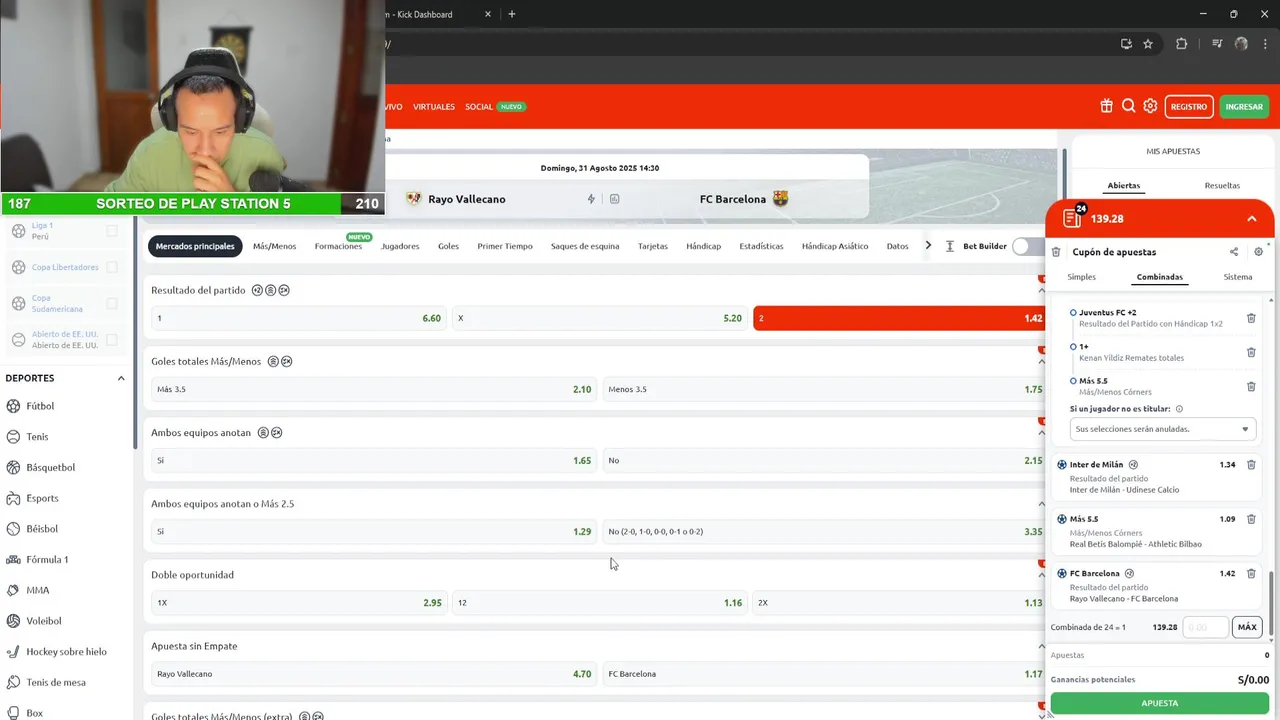
Task: Click the Béisbol icon in sports list
Action: pos(14,529)
